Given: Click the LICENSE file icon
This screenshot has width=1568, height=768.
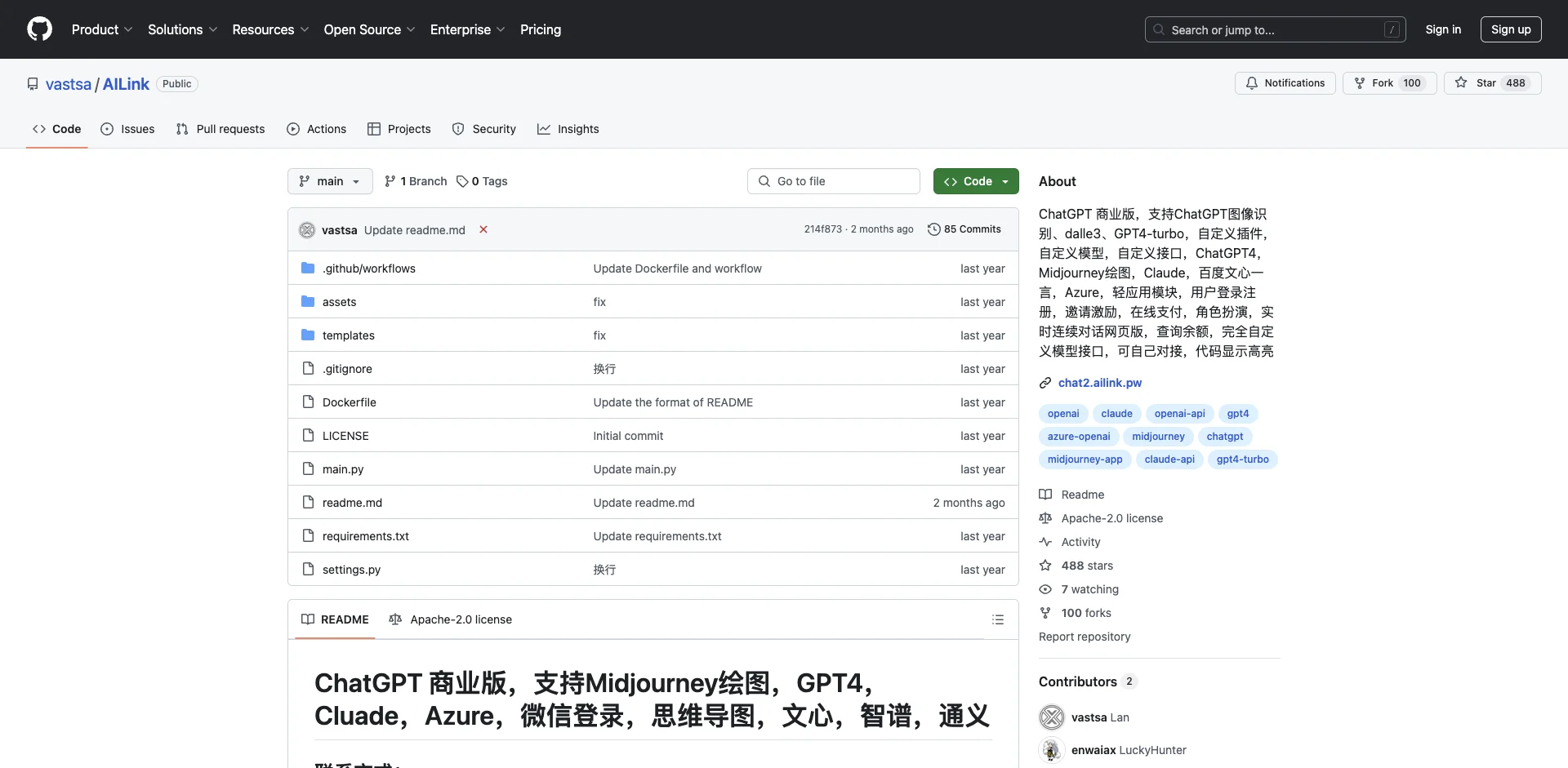Looking at the screenshot, I should coord(308,435).
